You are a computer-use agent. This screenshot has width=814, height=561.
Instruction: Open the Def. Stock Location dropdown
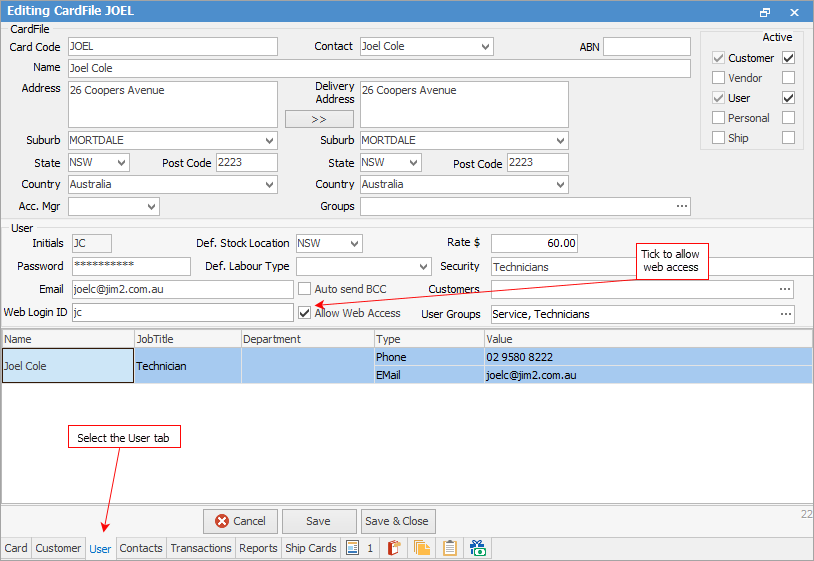(x=354, y=244)
